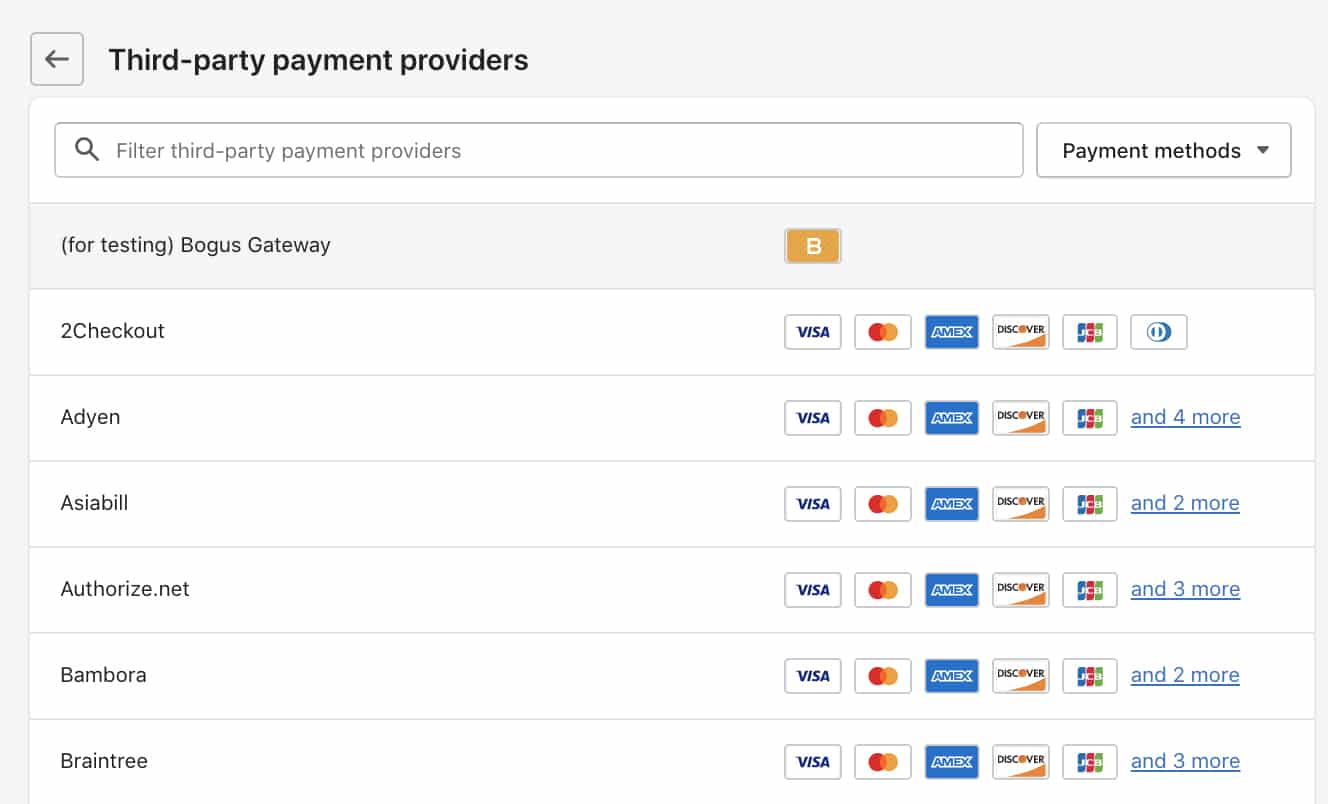Screen dimensions: 1328x804
Task: Click the Amex icon in Authorize.net row
Action: click(952, 590)
